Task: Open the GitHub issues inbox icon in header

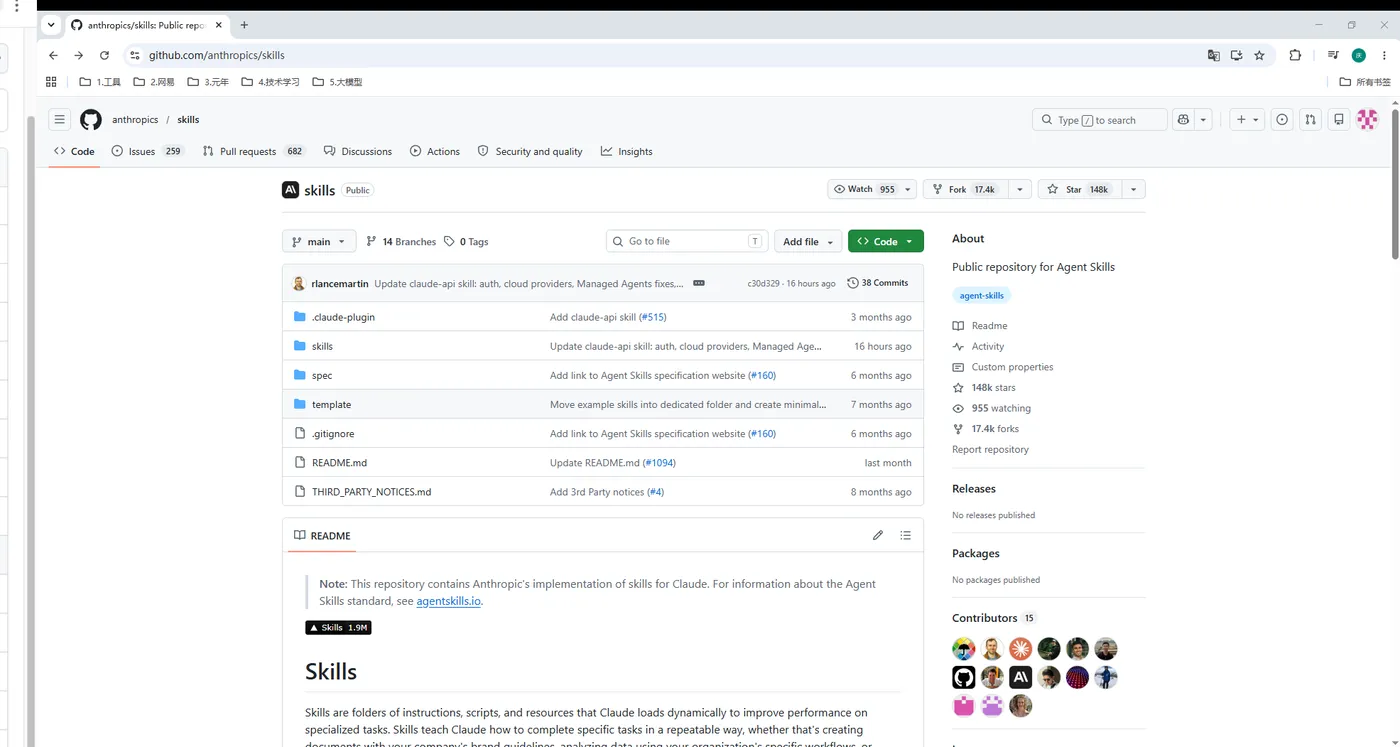Action: tap(1282, 120)
